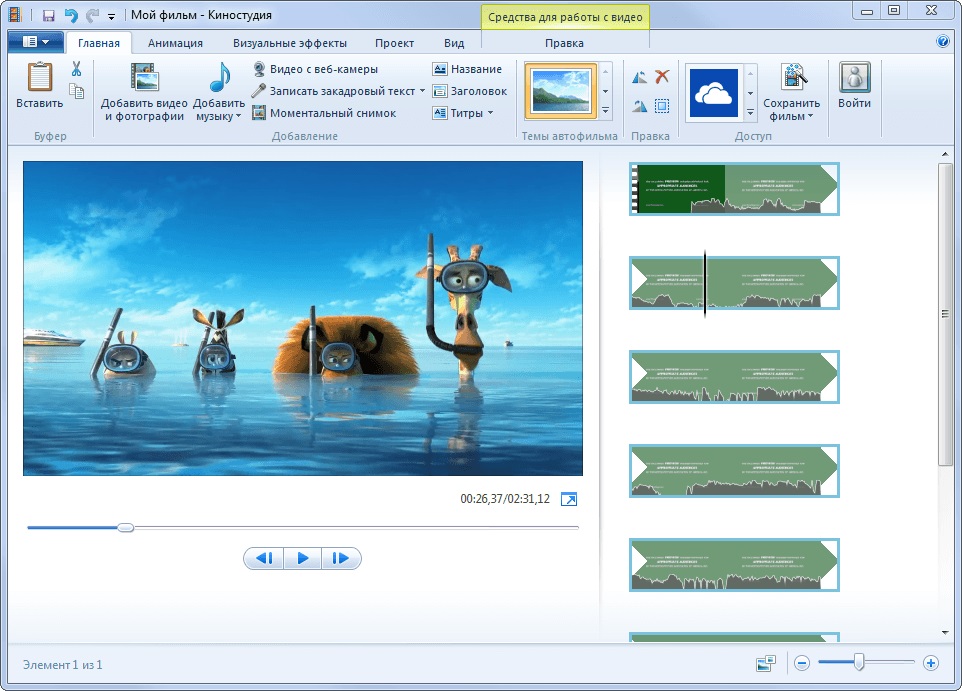Screen dimensions: 962x691
Task: Click the zoom-in plus button
Action: coord(930,663)
